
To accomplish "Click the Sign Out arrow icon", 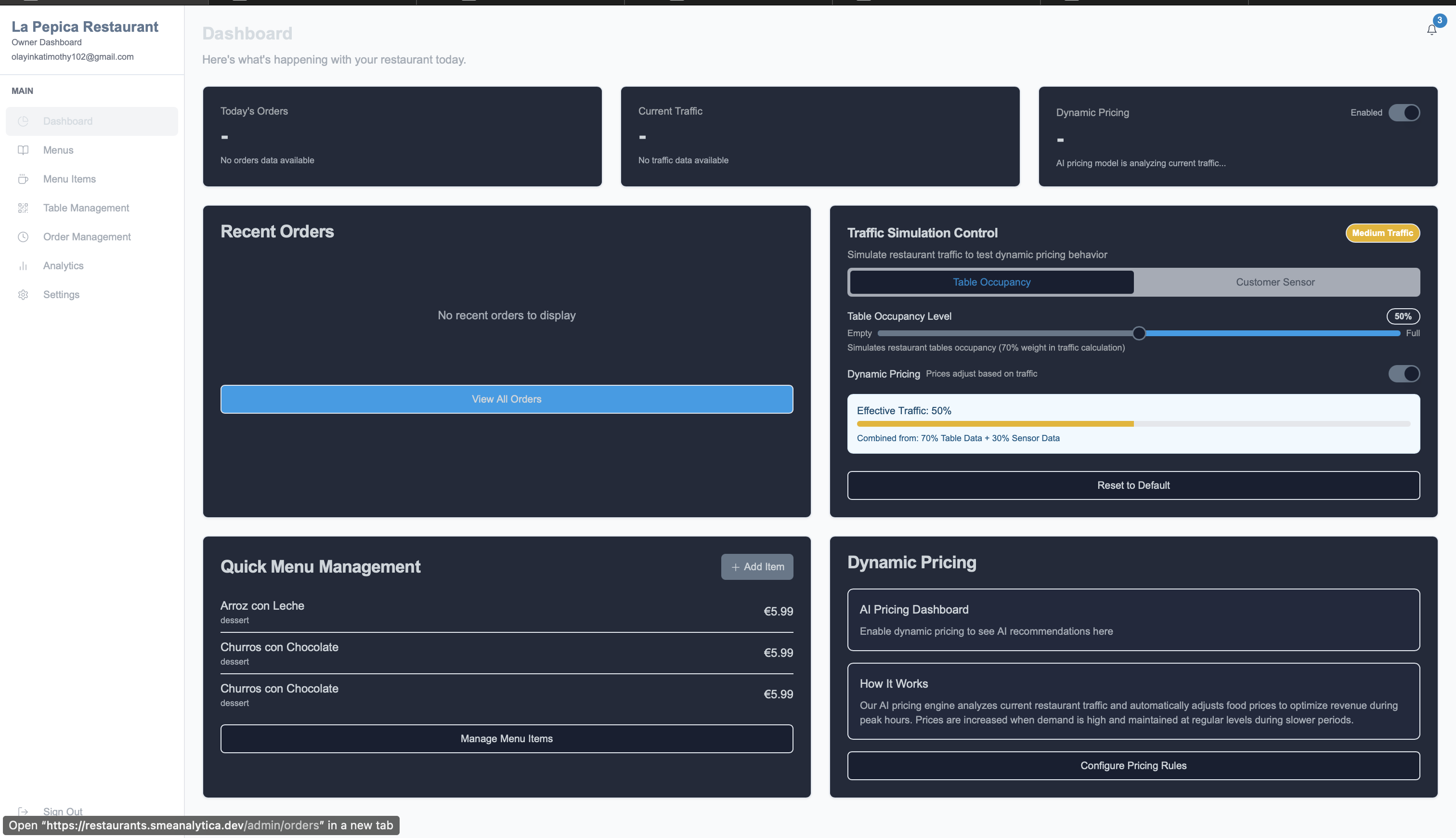I will (x=23, y=811).
